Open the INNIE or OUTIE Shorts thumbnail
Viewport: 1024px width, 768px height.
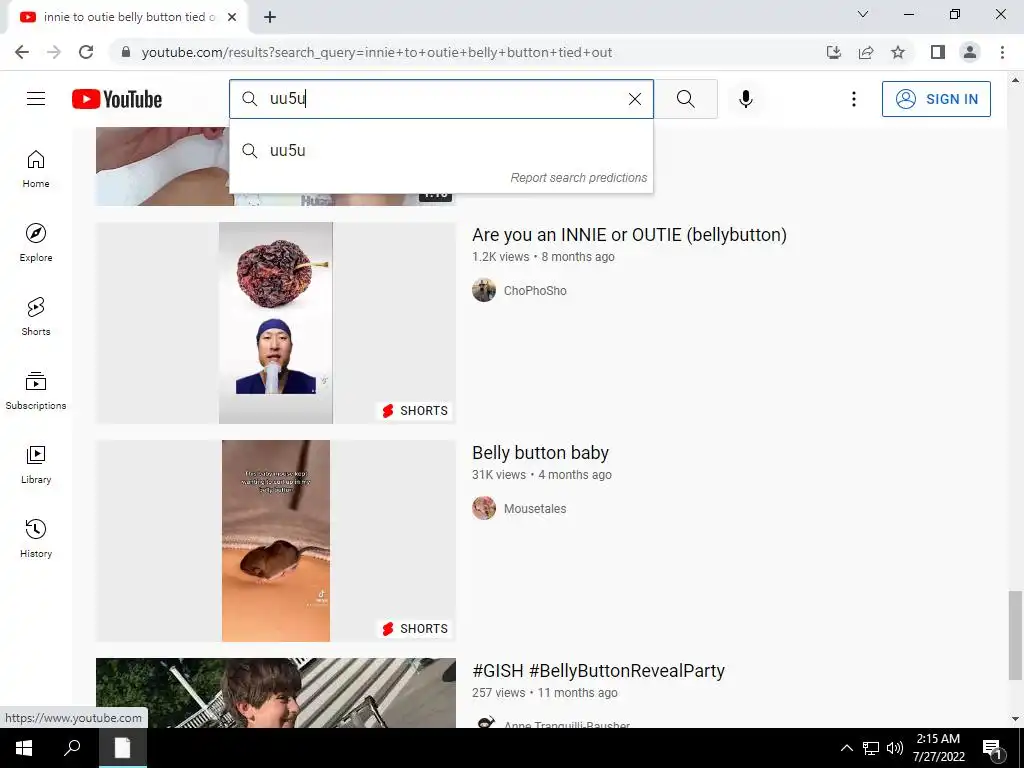276,323
